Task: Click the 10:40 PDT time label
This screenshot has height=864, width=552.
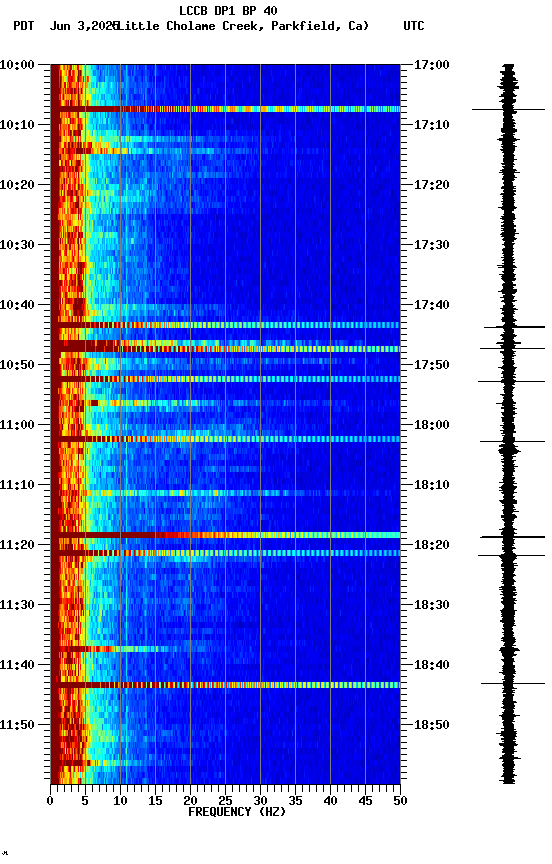Action: (x=17, y=305)
